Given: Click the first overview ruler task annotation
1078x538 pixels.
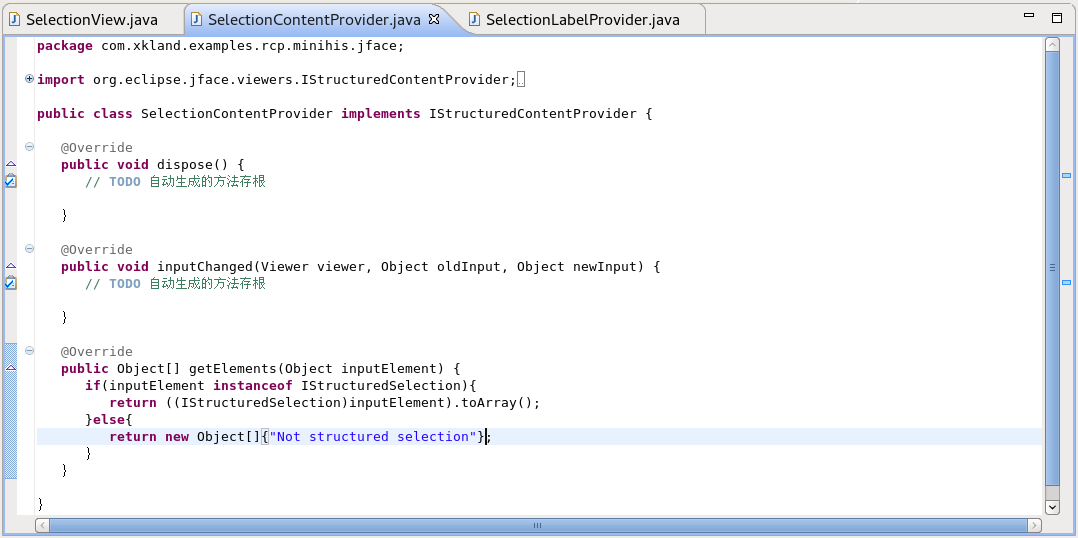Looking at the screenshot, I should point(1066,176).
